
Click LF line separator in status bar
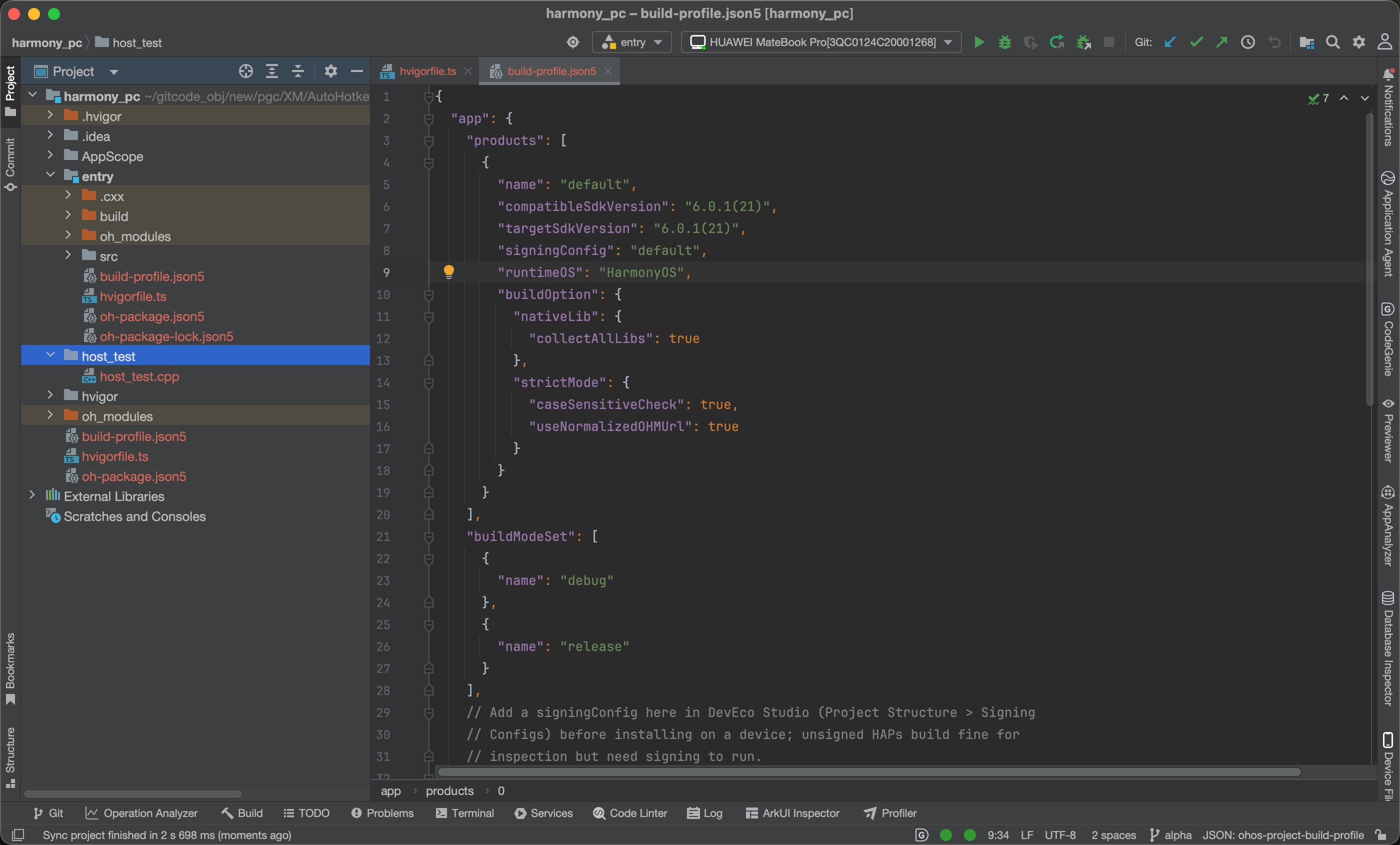click(x=1026, y=835)
